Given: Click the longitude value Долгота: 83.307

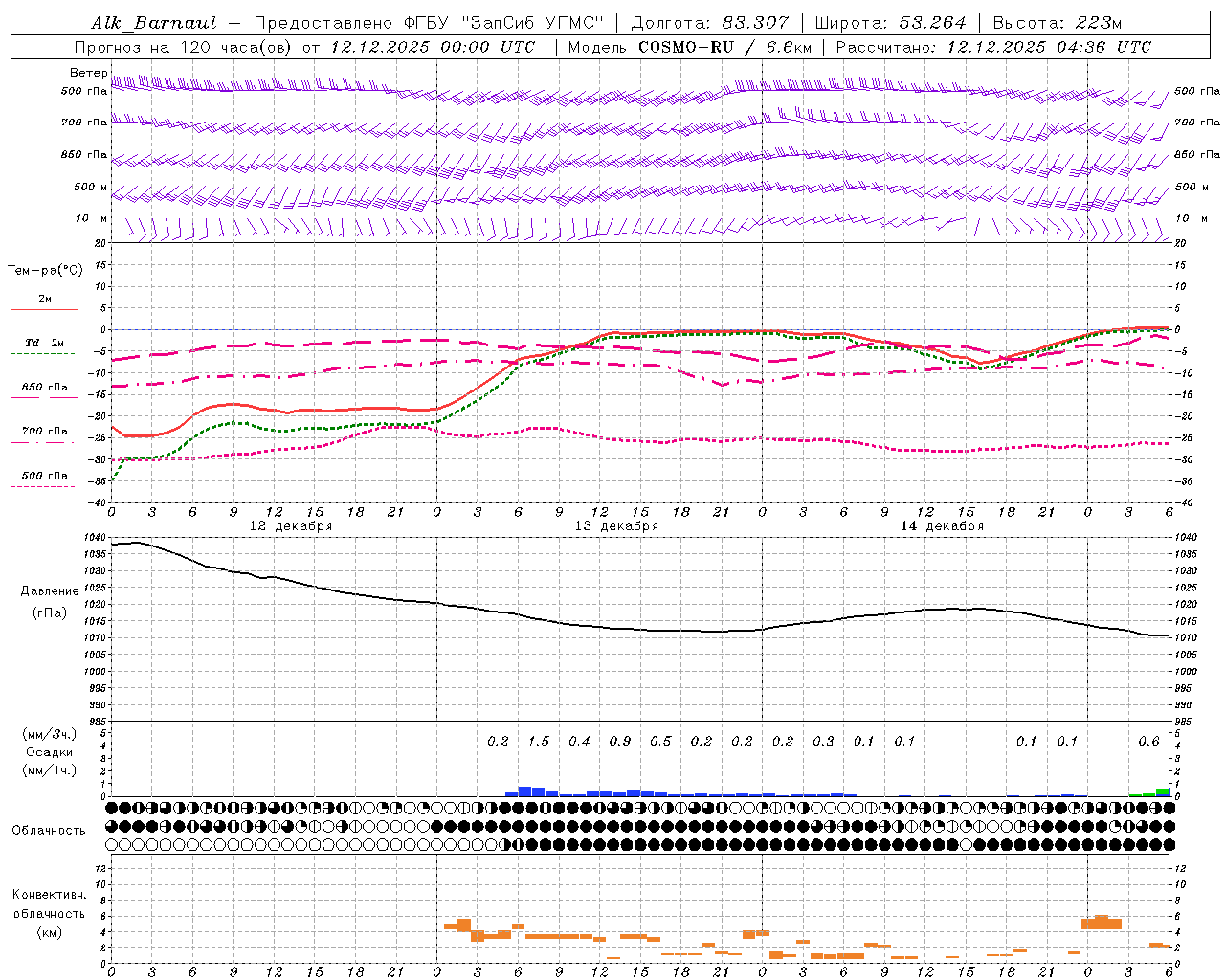Looking at the screenshot, I should point(710,23).
